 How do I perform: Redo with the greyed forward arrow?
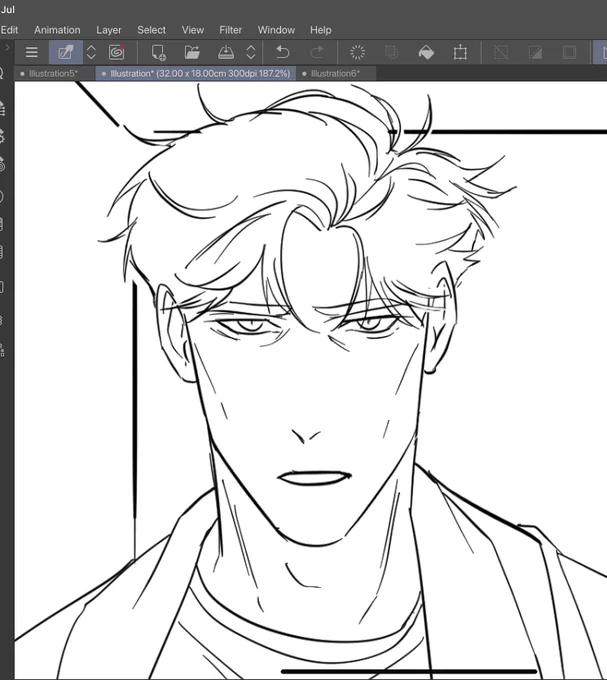point(317,52)
